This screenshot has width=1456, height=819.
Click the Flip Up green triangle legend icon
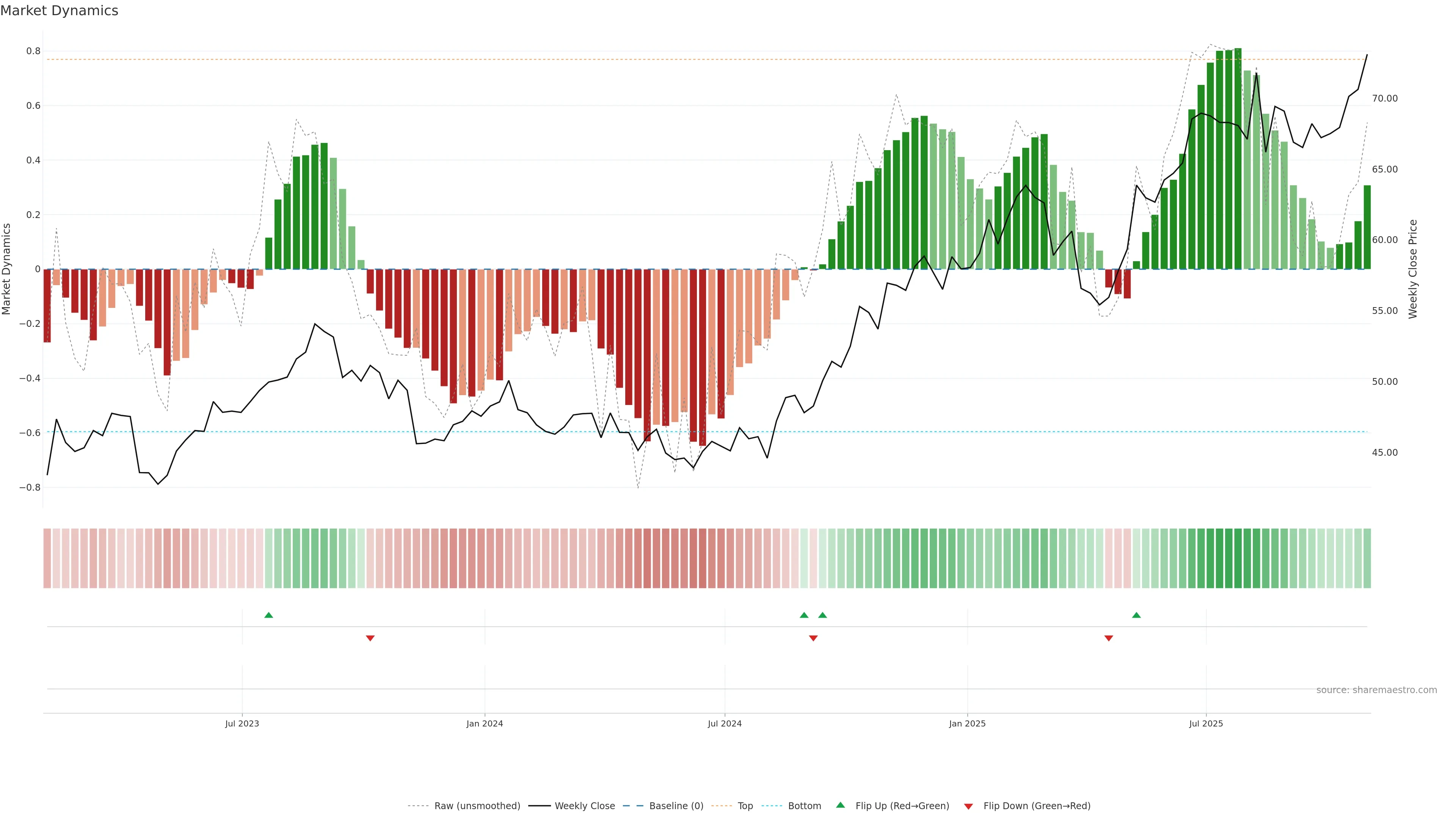[x=841, y=805]
